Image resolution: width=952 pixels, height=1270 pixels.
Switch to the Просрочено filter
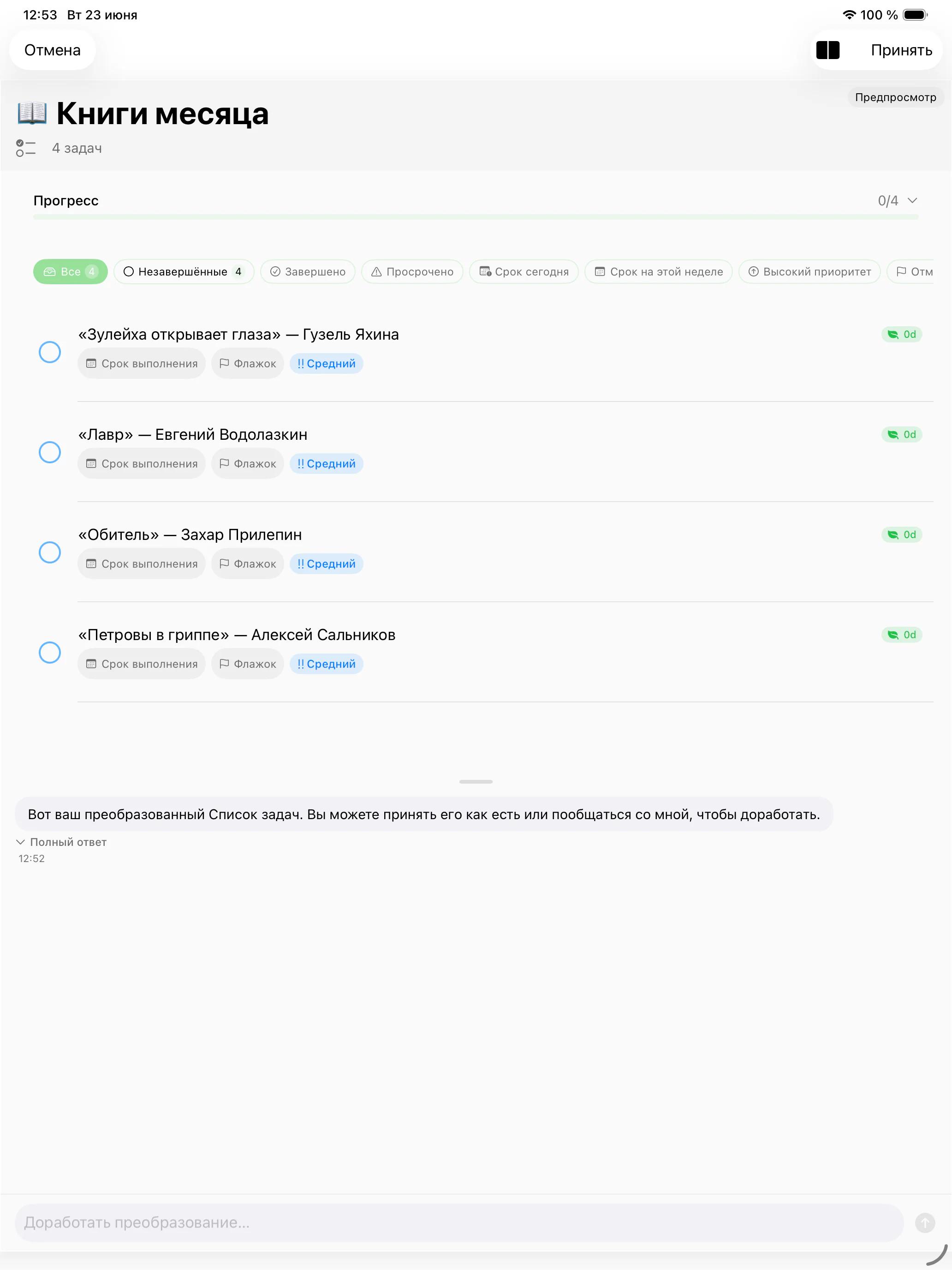[x=412, y=271]
